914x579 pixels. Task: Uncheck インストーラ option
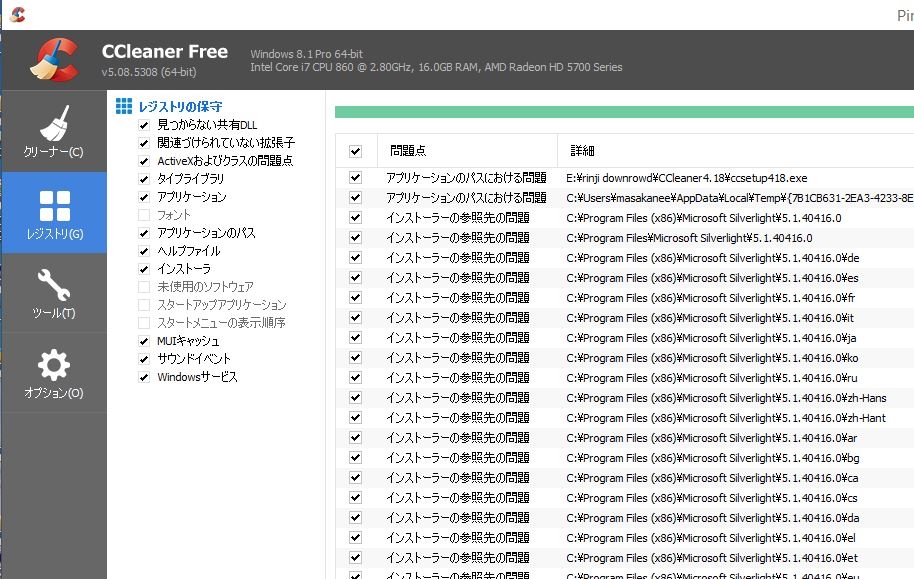point(144,269)
